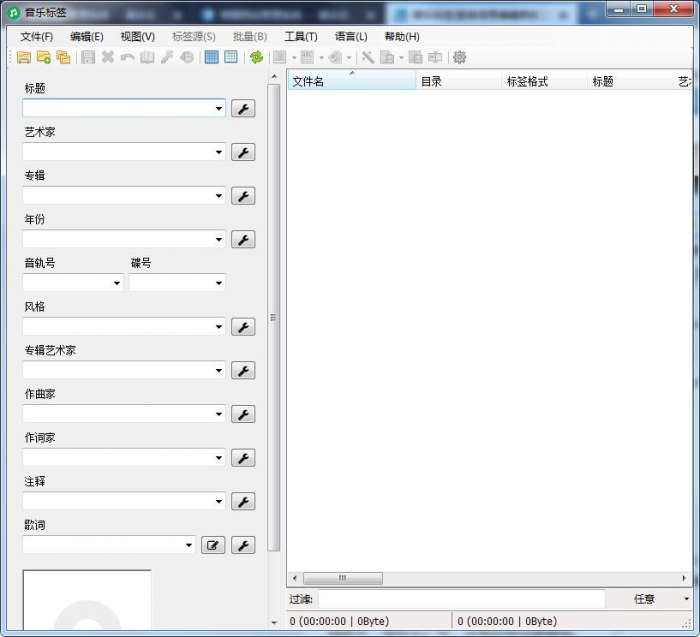Expand the 标题 combo box dropdown
Screen dimensions: 700x637
[219, 108]
